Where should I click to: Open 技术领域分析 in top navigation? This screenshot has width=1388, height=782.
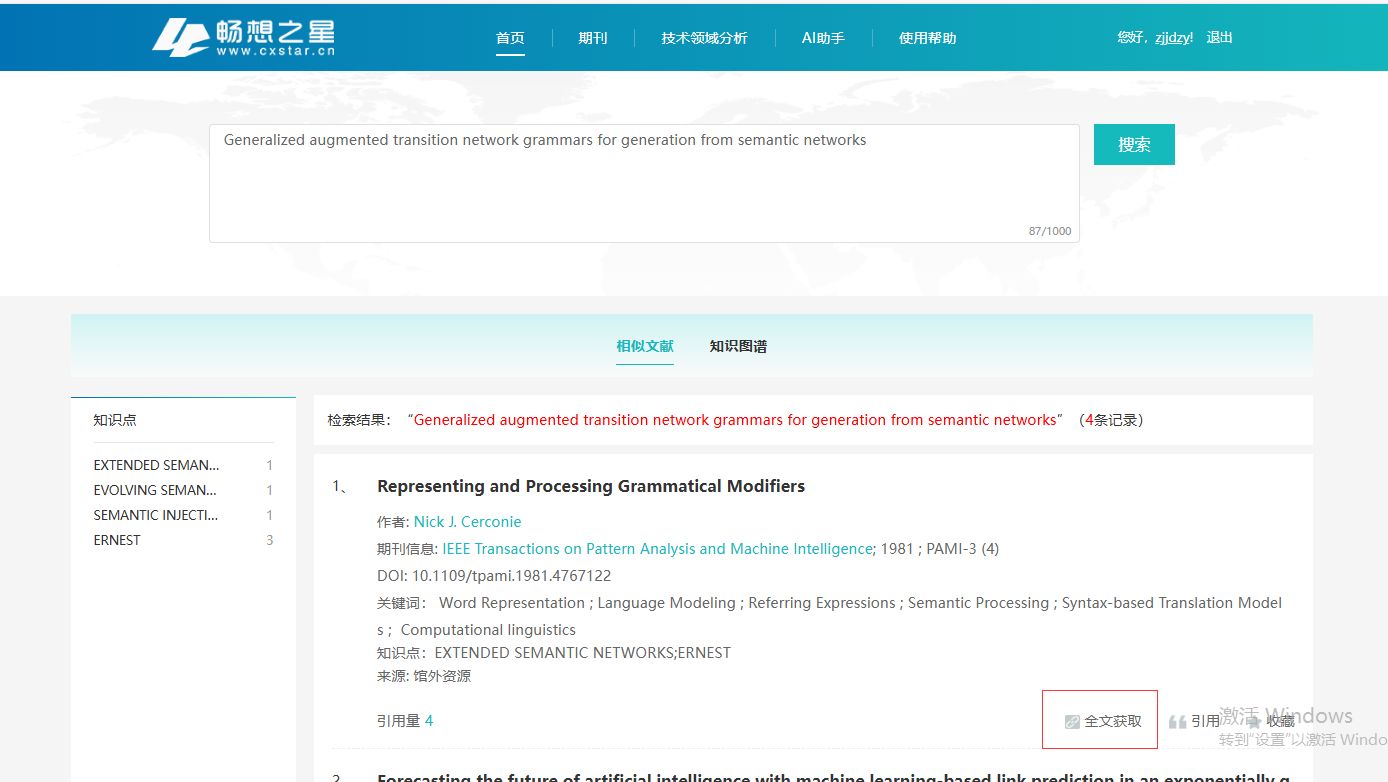[x=704, y=38]
